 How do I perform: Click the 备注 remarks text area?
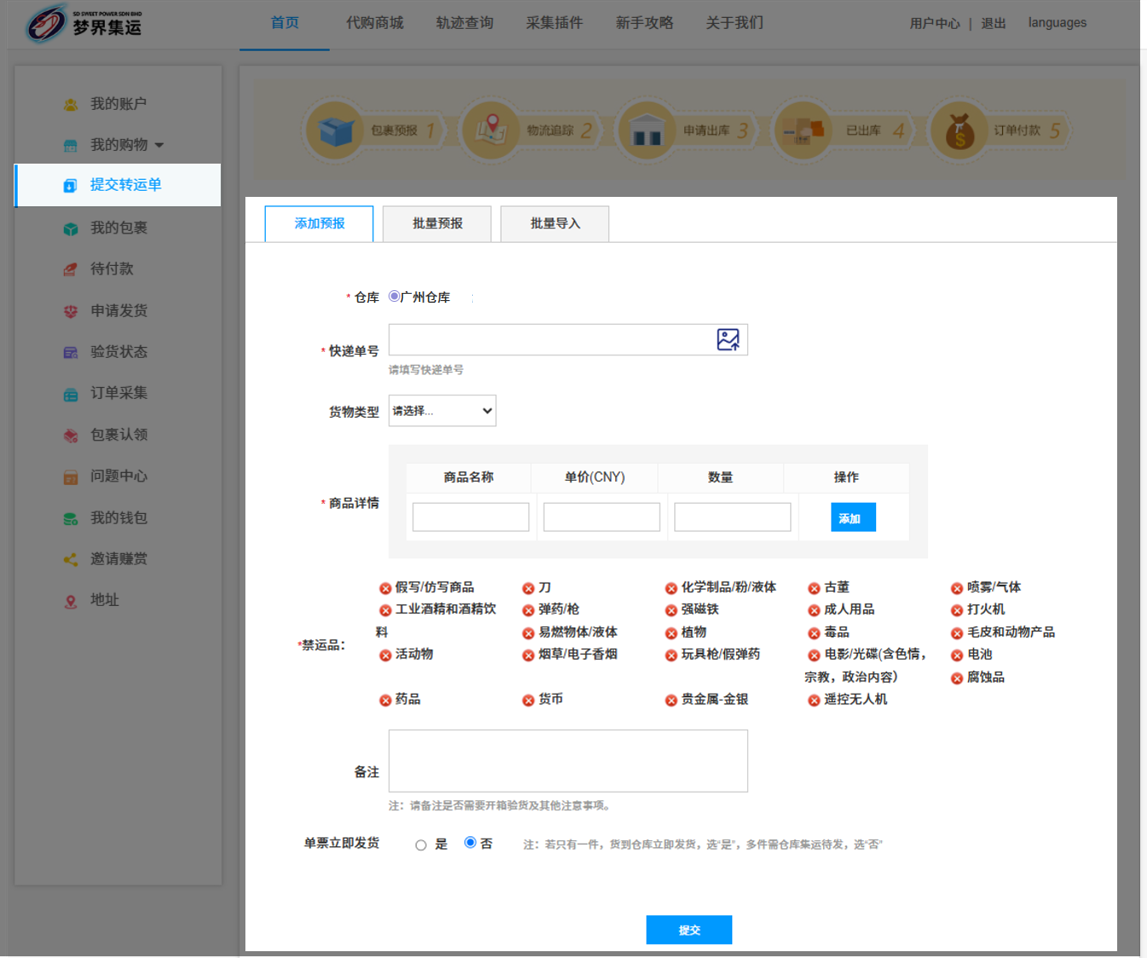pos(568,761)
